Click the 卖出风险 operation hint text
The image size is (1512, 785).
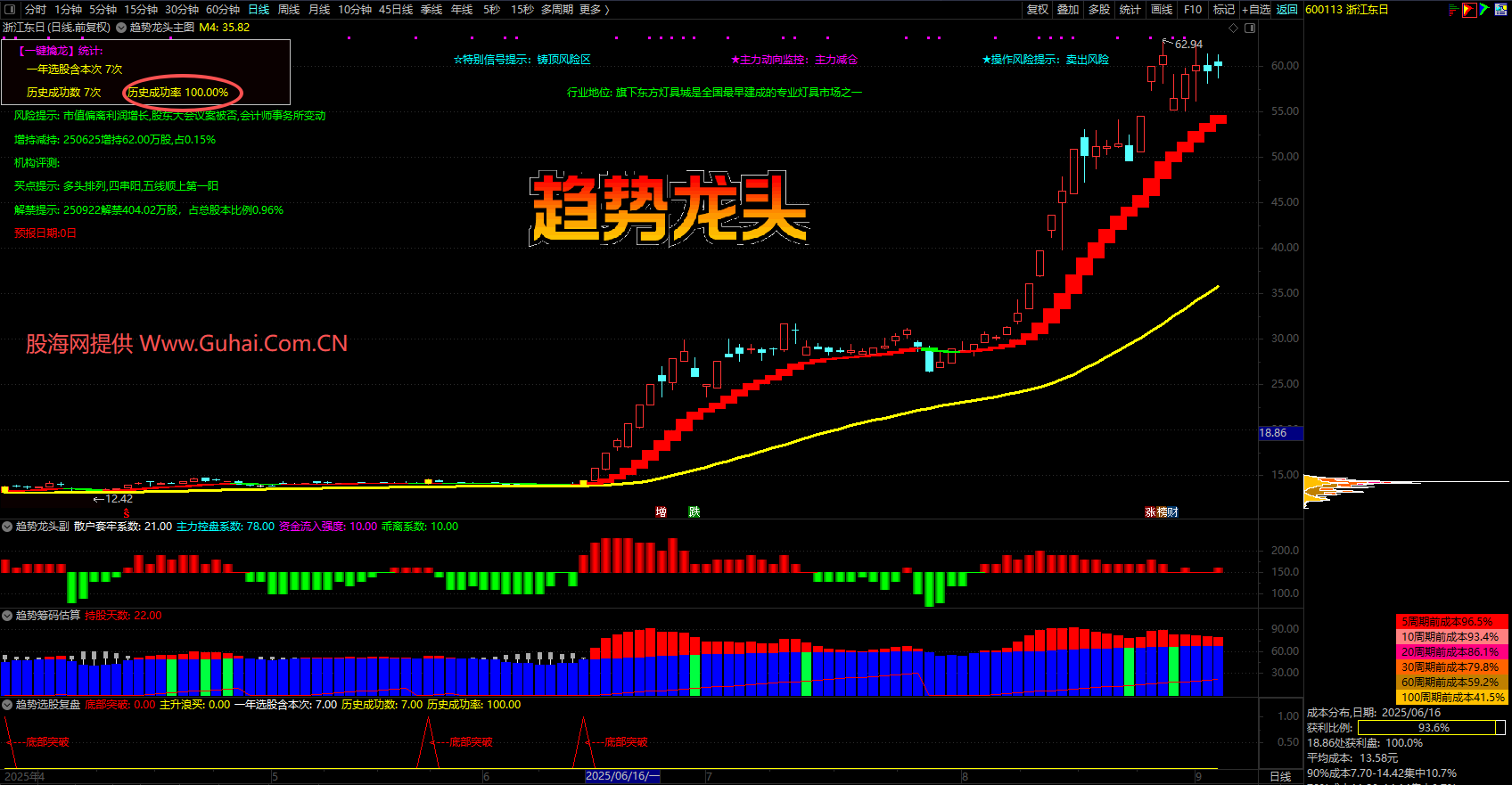1088,60
